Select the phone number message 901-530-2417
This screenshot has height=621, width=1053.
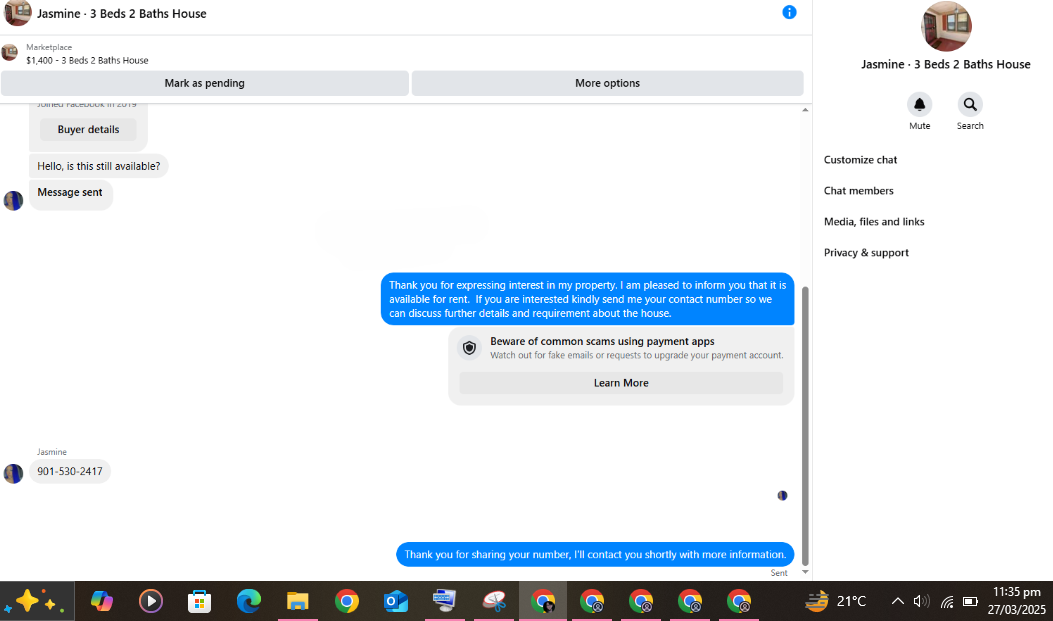click(x=70, y=471)
